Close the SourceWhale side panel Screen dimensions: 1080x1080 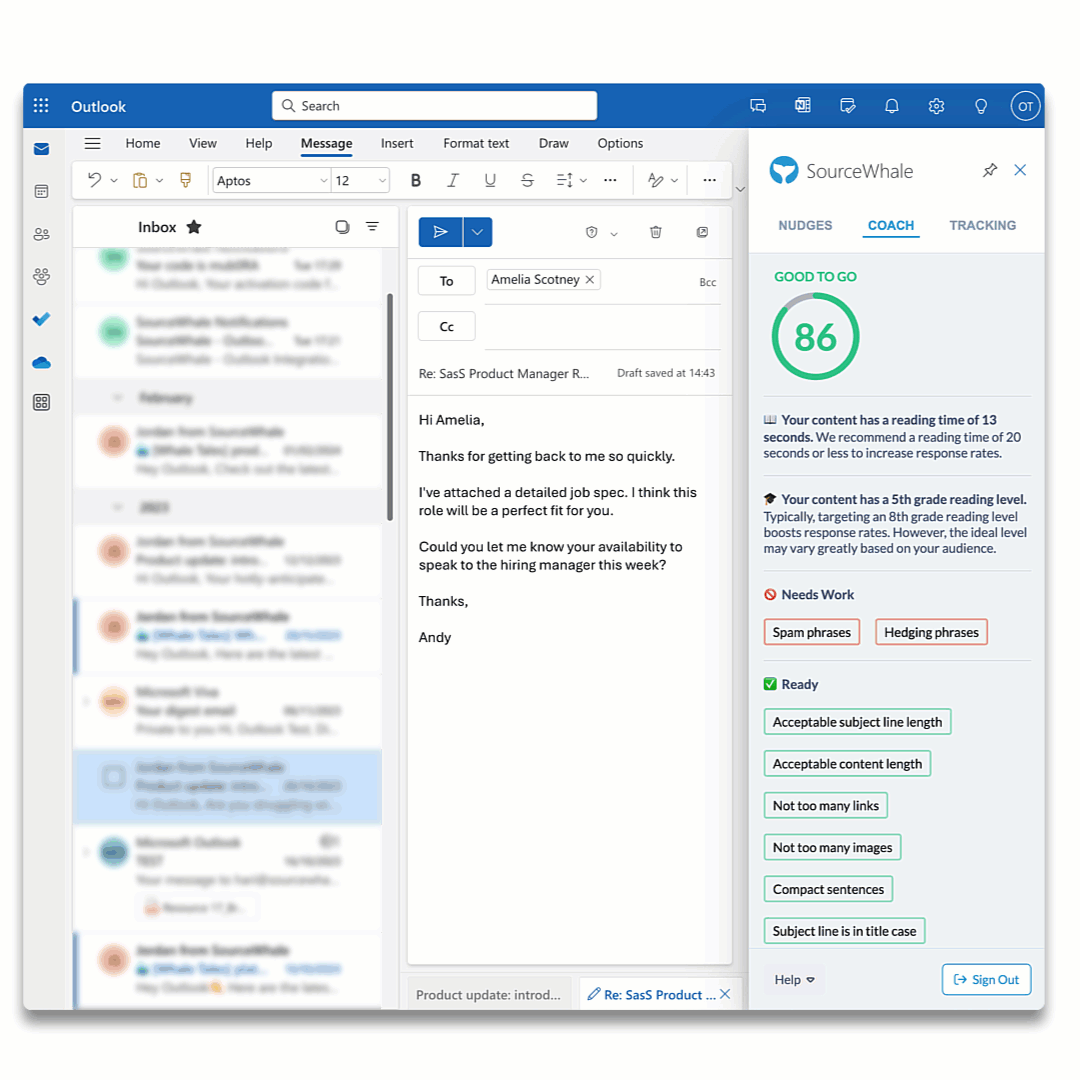tap(1020, 170)
